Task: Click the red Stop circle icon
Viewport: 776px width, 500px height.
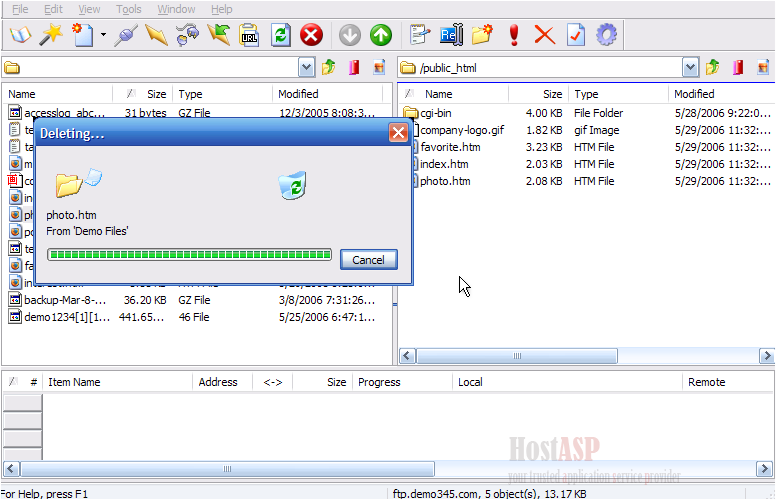Action: (311, 35)
